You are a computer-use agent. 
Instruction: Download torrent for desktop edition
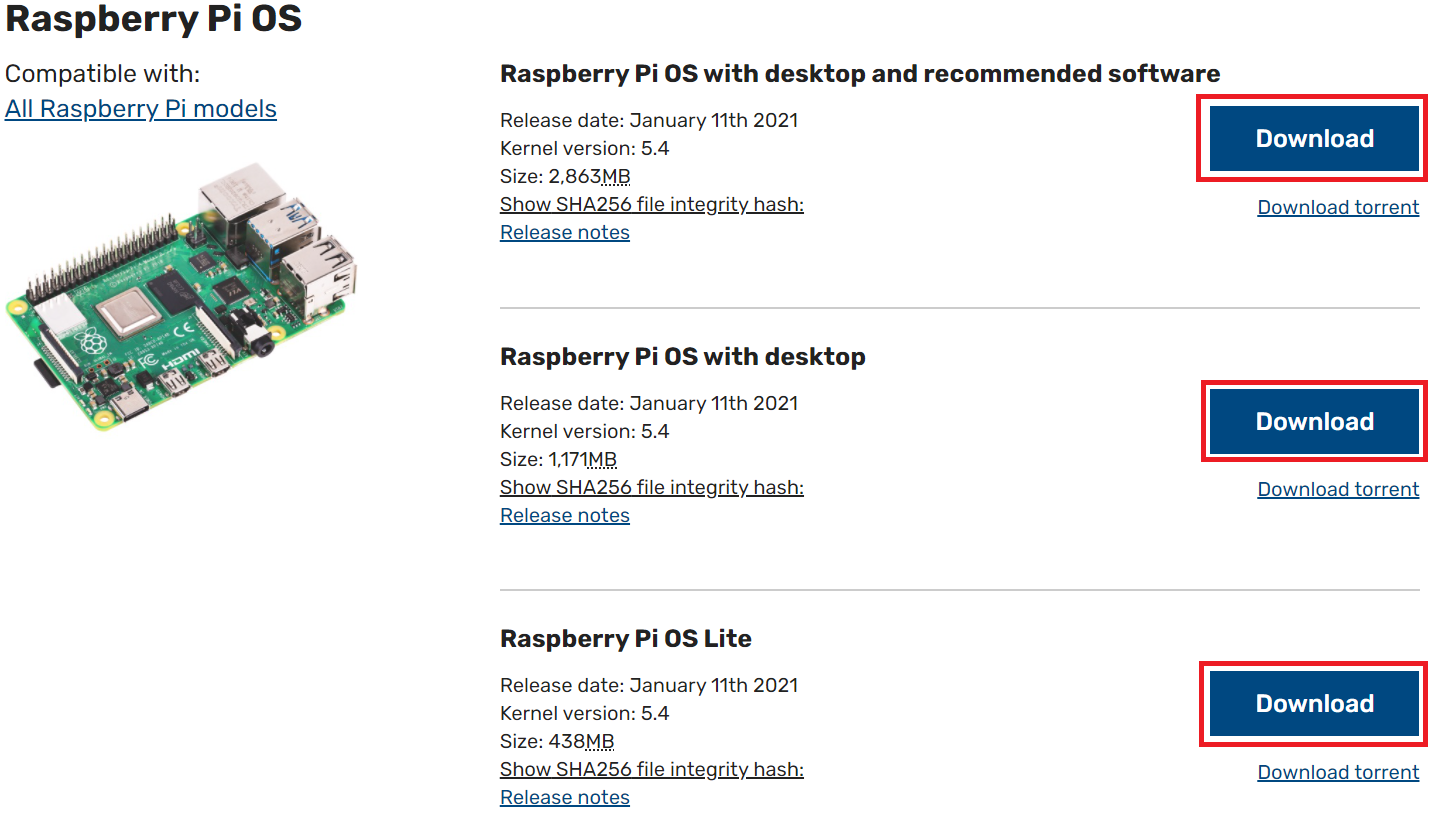click(1338, 489)
